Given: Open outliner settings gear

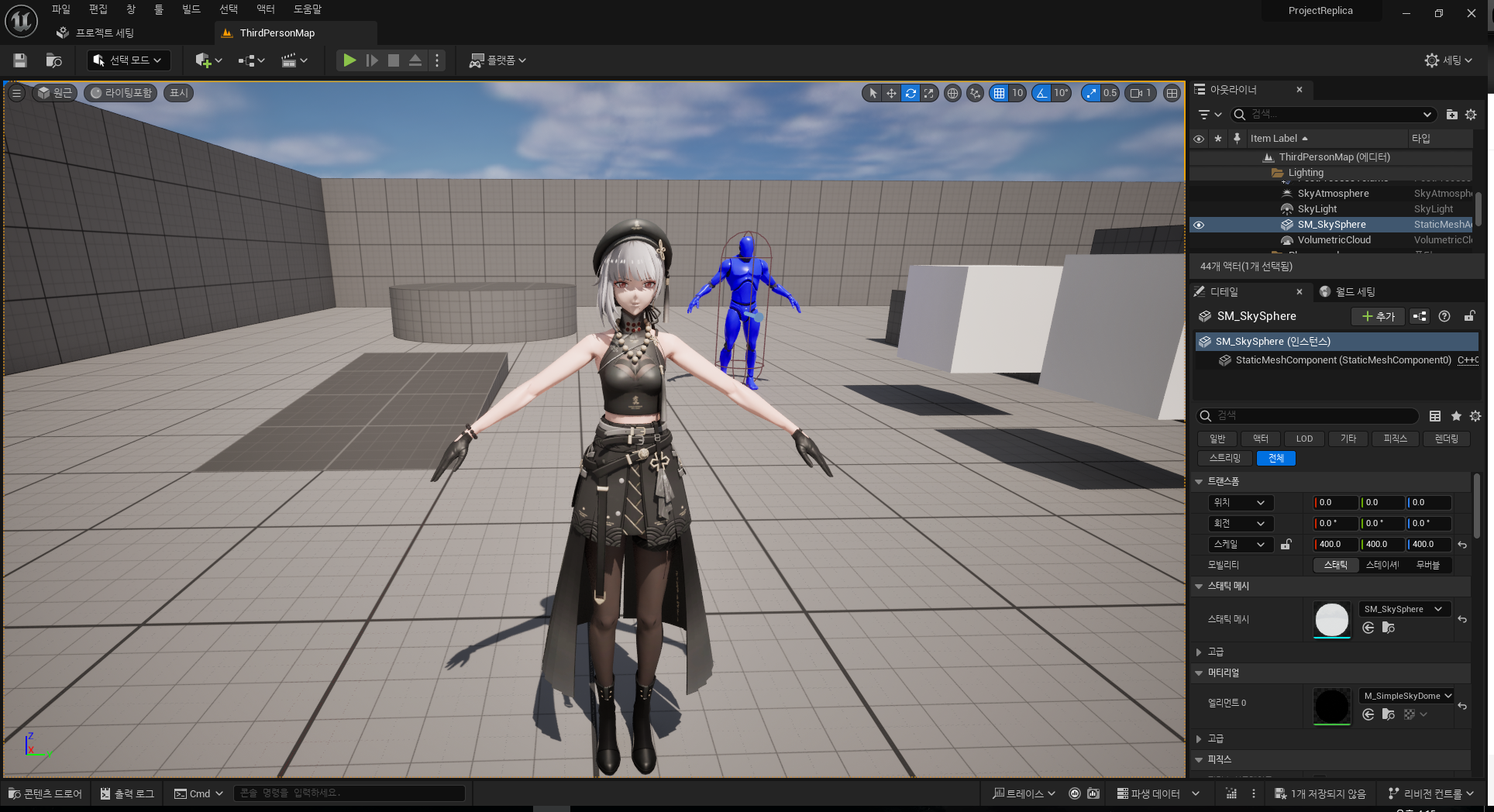Looking at the screenshot, I should pos(1471,115).
